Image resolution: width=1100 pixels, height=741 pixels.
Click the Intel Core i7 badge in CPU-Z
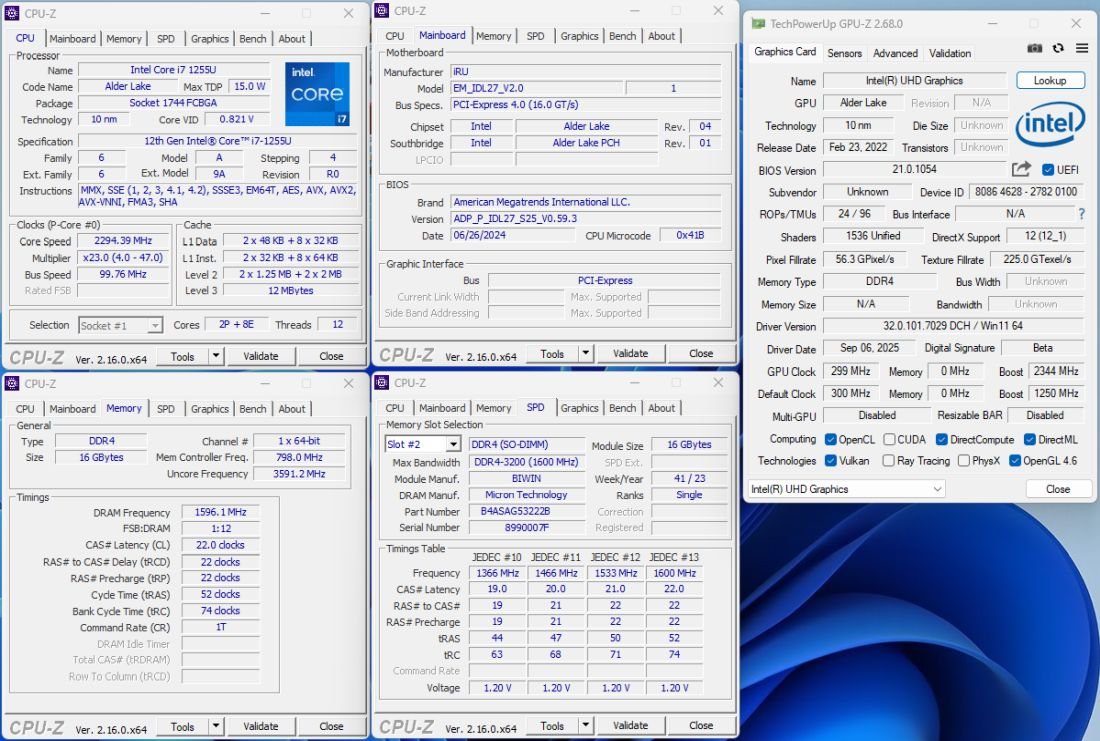coord(317,94)
